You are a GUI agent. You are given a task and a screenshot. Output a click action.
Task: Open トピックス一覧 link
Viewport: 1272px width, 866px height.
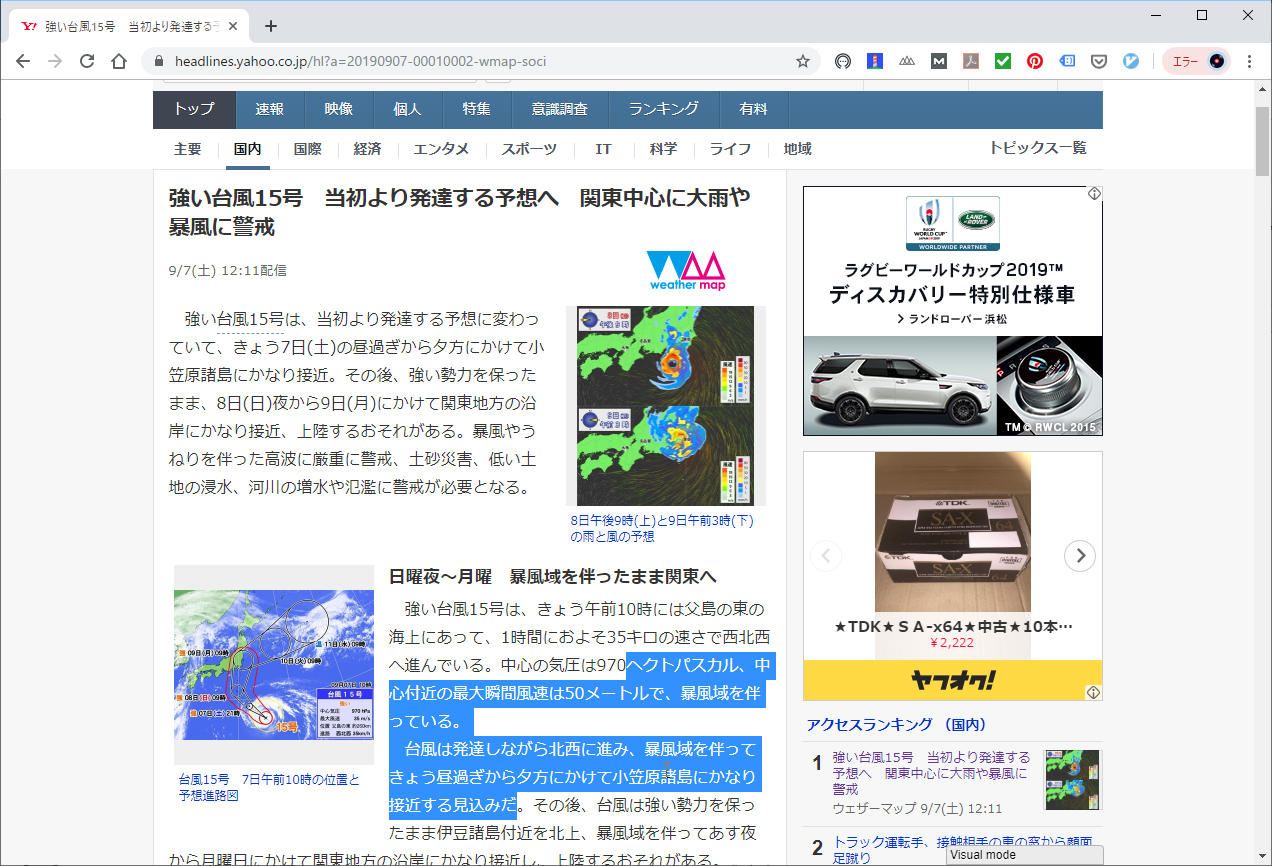point(1037,148)
